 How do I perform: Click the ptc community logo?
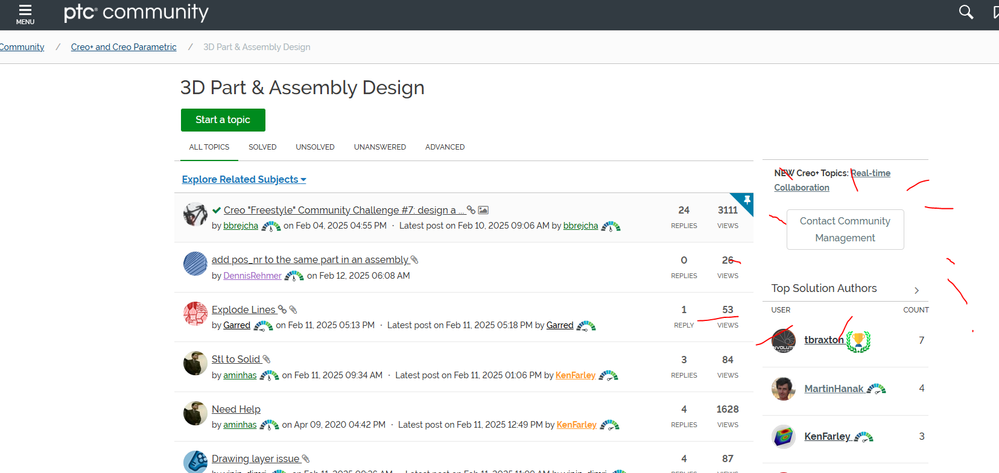pyautogui.click(x=136, y=12)
